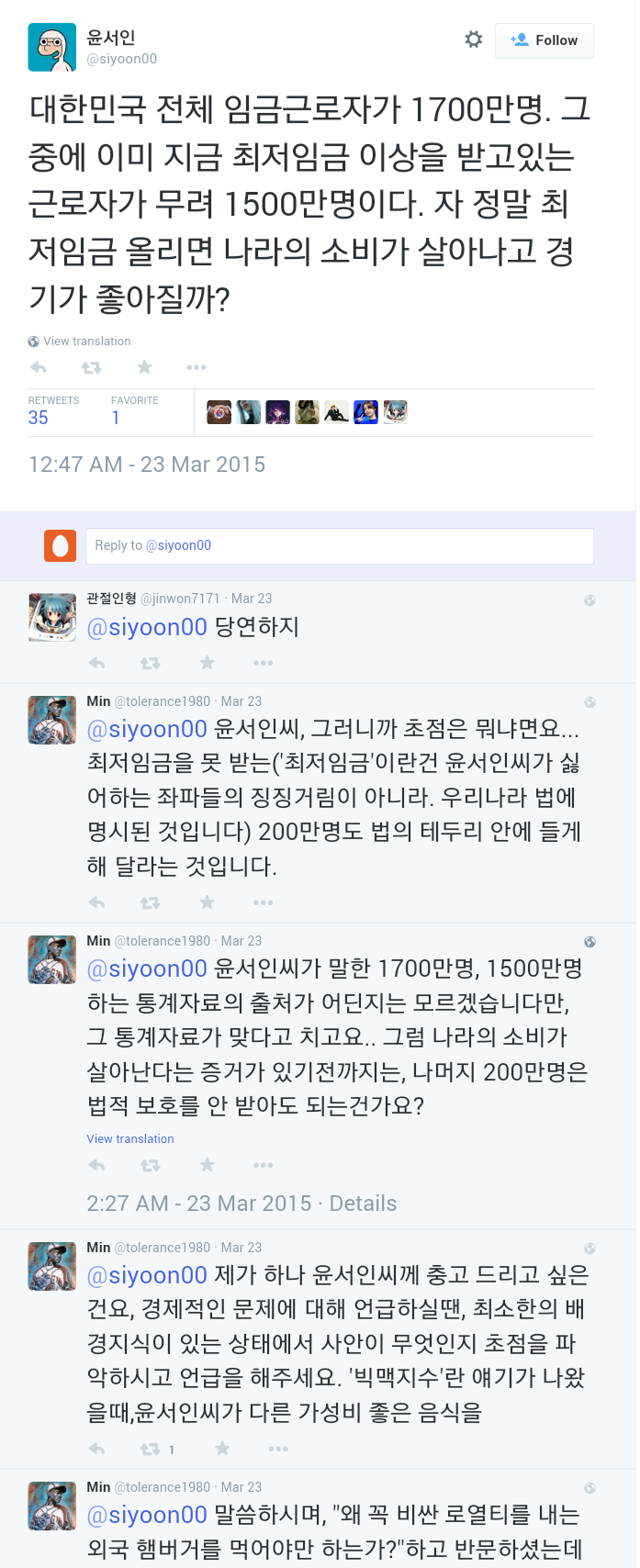
Task: Favorite the 관절인형 reply tweet
Action: click(x=208, y=663)
